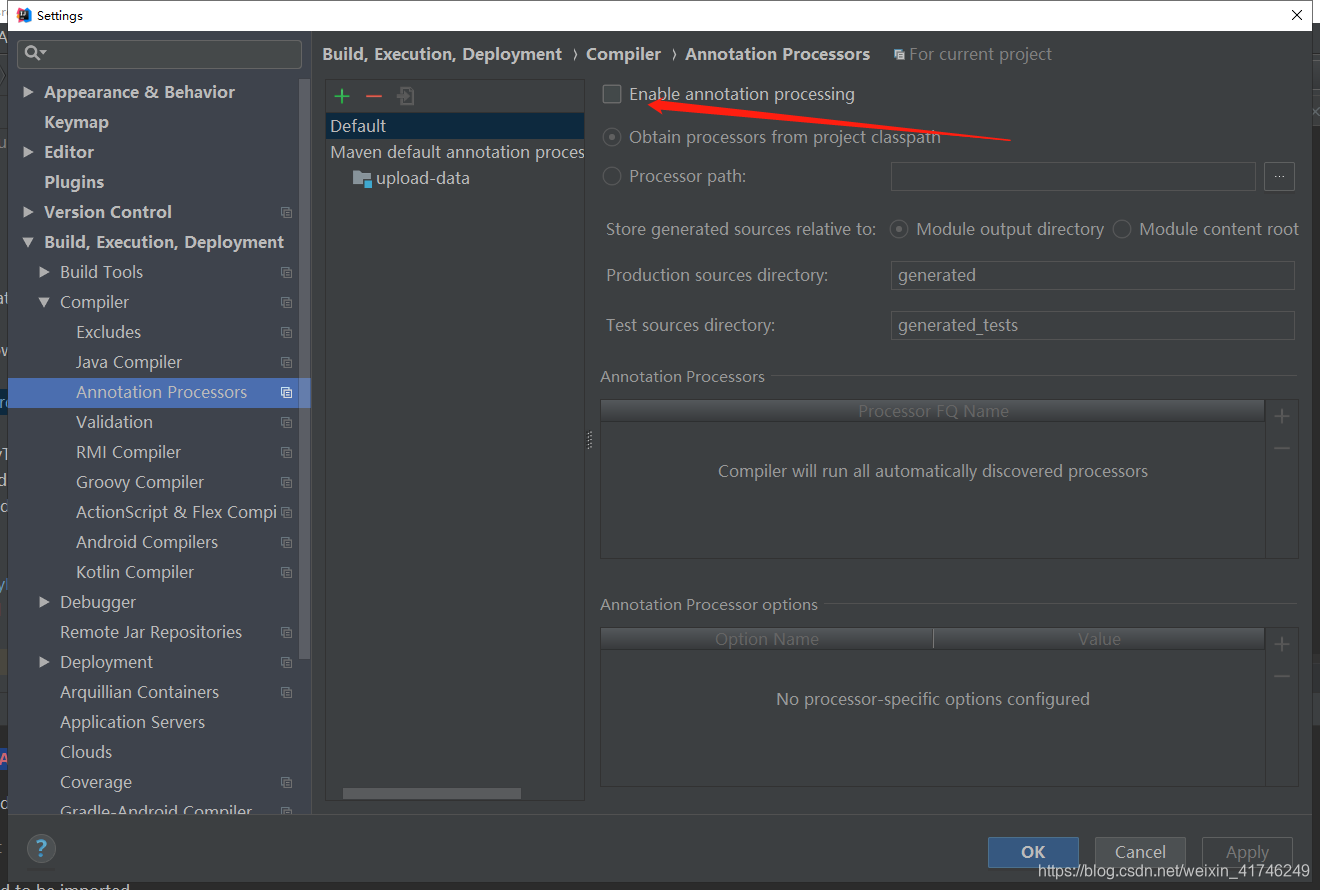The height and width of the screenshot is (890, 1320).
Task: Expand the Debugger section
Action: pos(44,601)
